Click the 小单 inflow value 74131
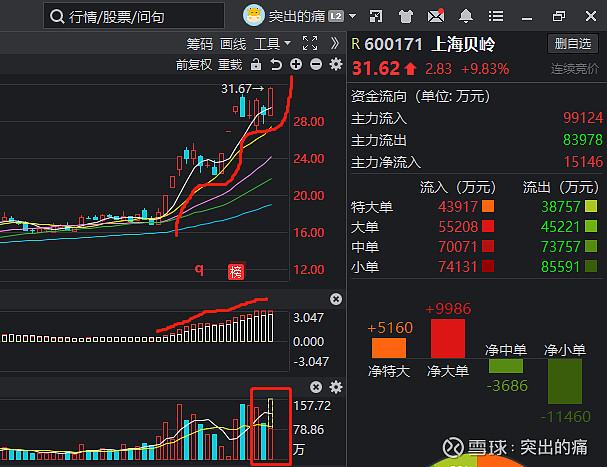The width and height of the screenshot is (607, 467). tap(457, 267)
